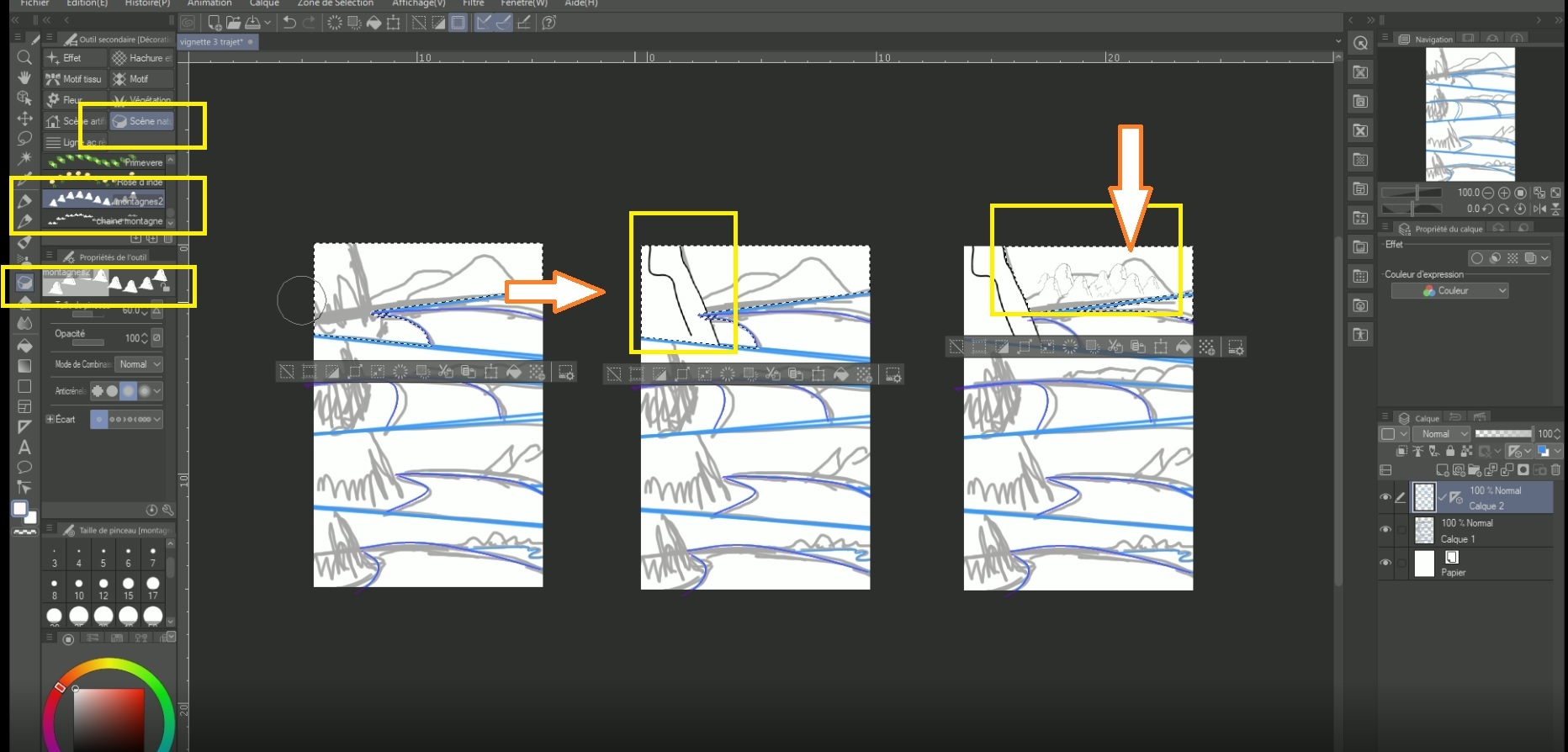Open the Histoire menu
This screenshot has height=752, width=1568.
pyautogui.click(x=147, y=3)
